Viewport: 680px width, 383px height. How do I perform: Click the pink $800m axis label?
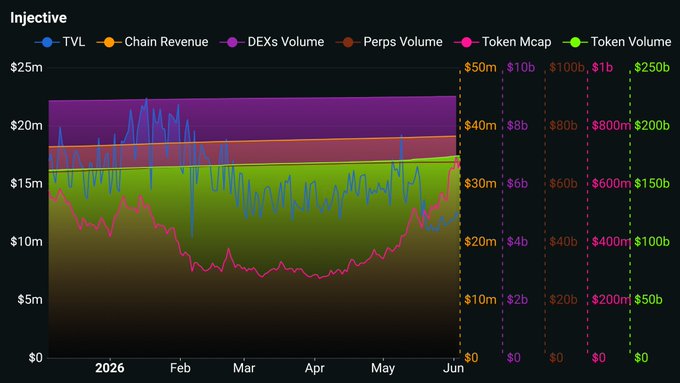click(611, 125)
